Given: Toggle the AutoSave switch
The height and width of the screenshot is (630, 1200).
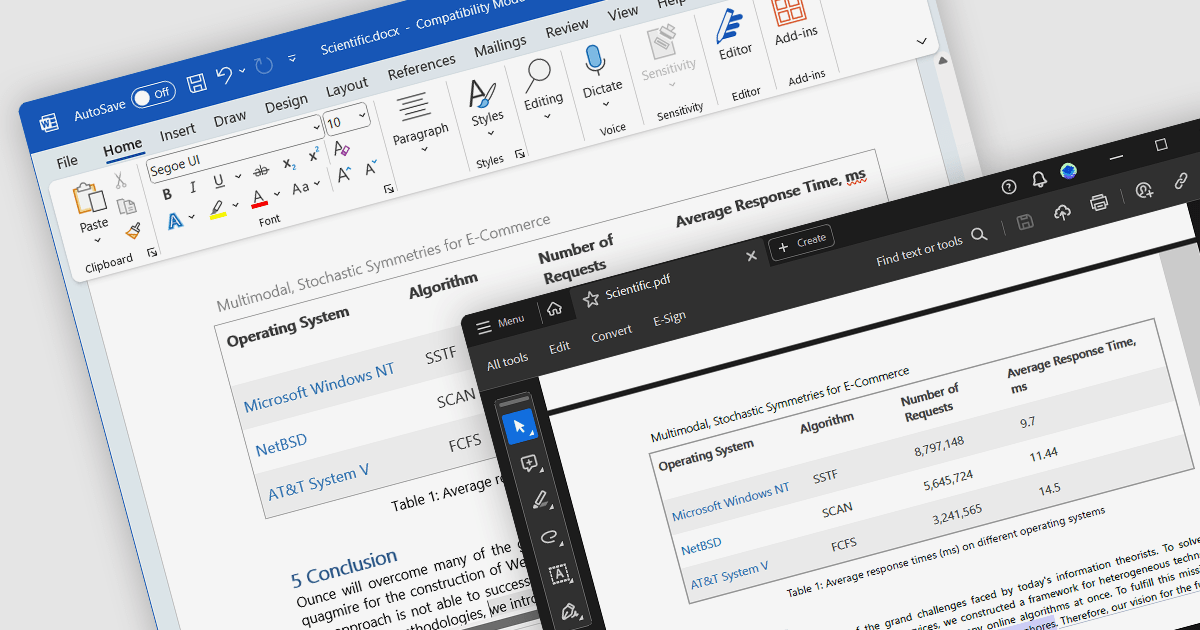Looking at the screenshot, I should [x=153, y=96].
